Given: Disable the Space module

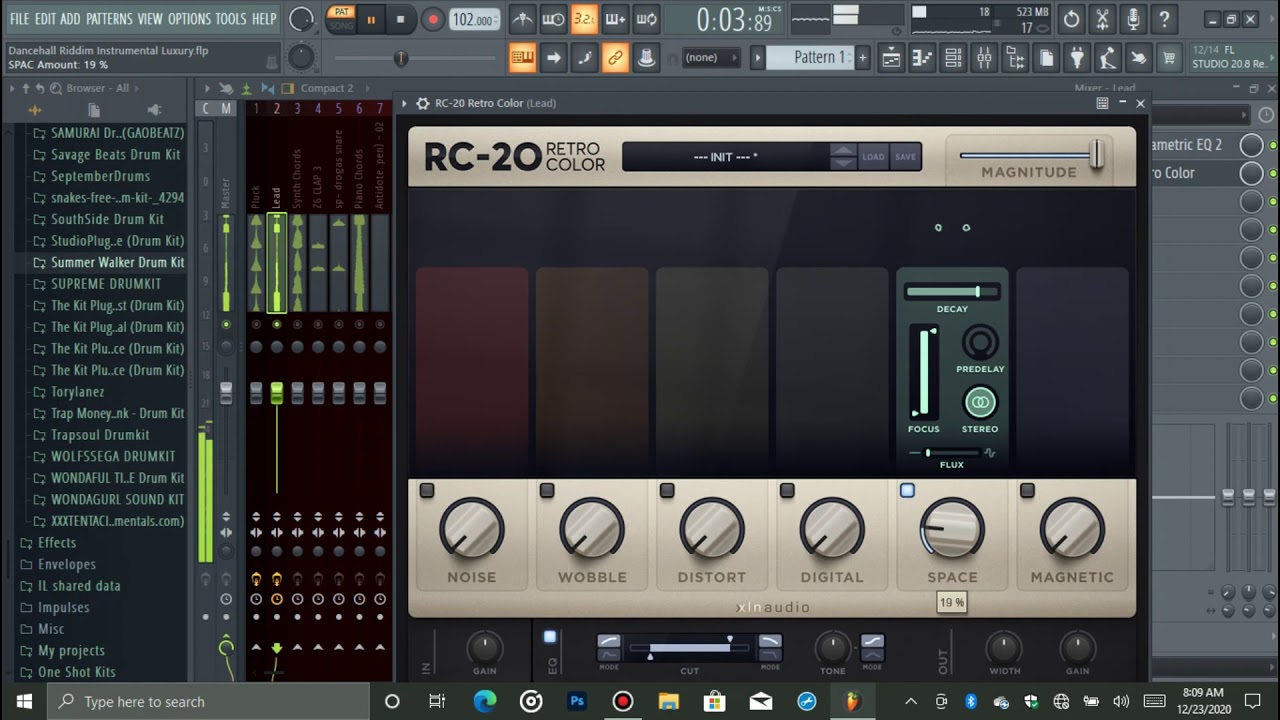Looking at the screenshot, I should [907, 490].
